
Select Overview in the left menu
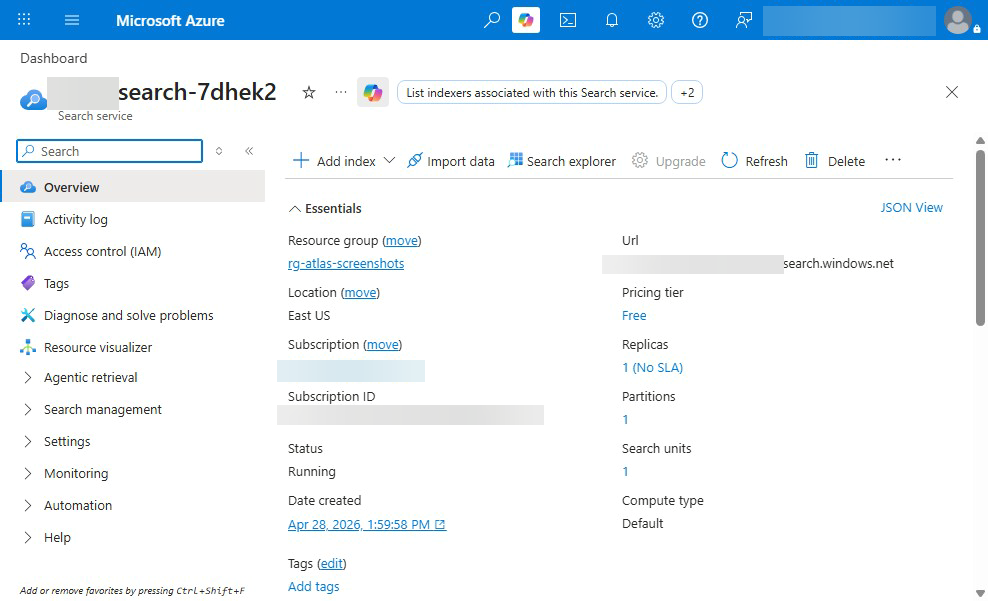[x=133, y=187]
